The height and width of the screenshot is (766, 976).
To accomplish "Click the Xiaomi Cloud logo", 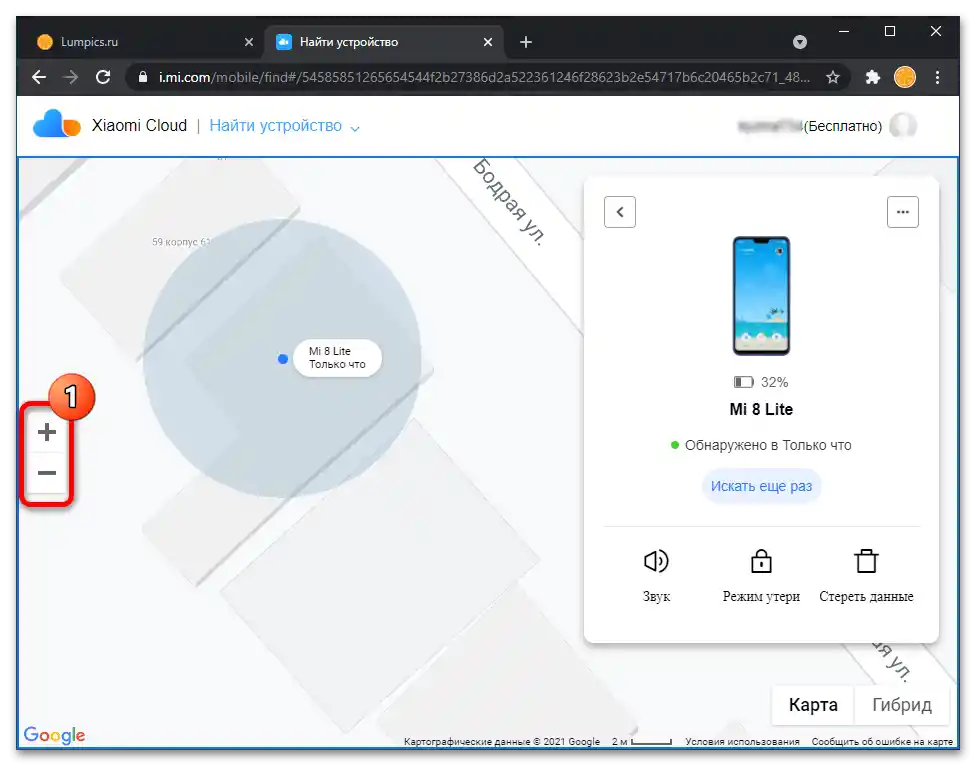I will point(57,124).
